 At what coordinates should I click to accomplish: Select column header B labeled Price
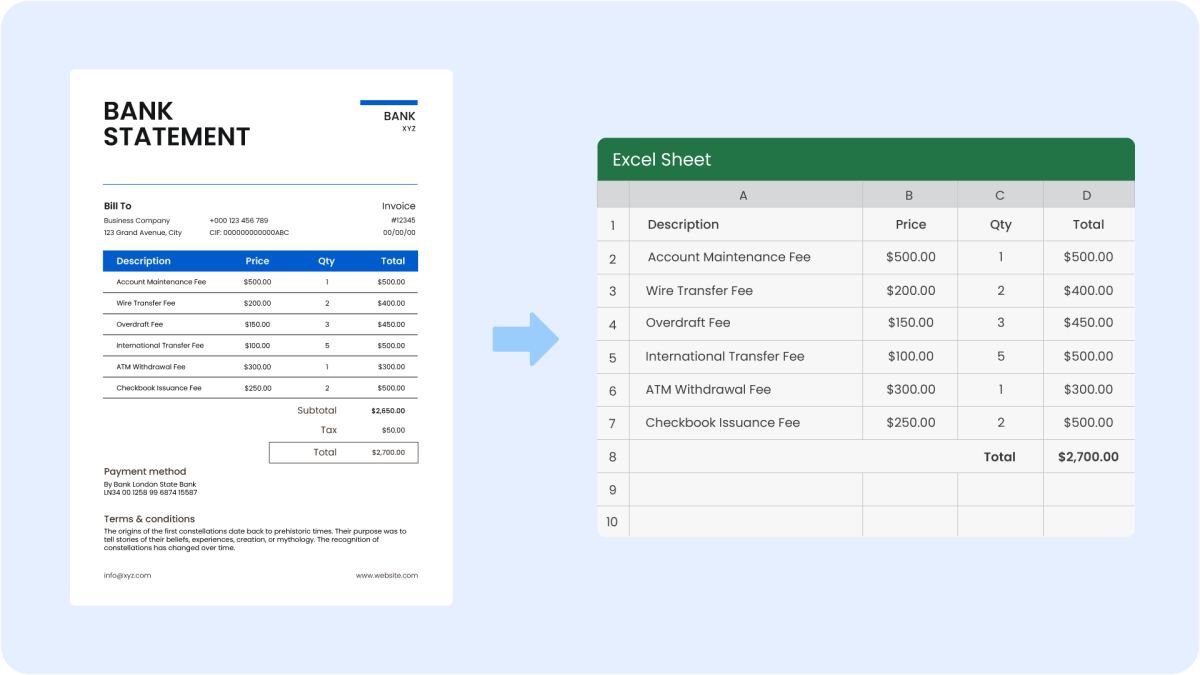[909, 194]
